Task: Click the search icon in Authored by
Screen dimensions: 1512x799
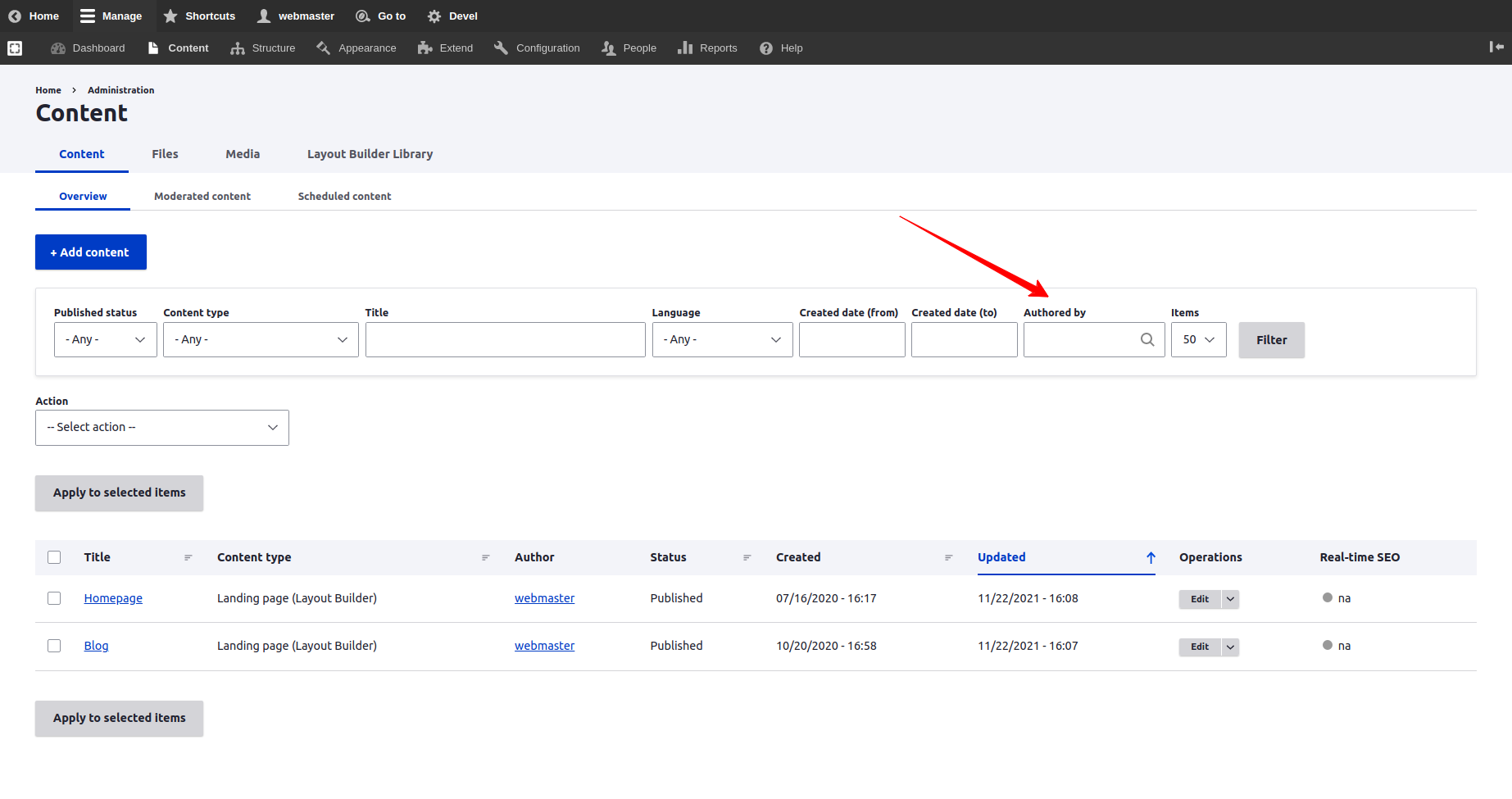Action: [1147, 339]
